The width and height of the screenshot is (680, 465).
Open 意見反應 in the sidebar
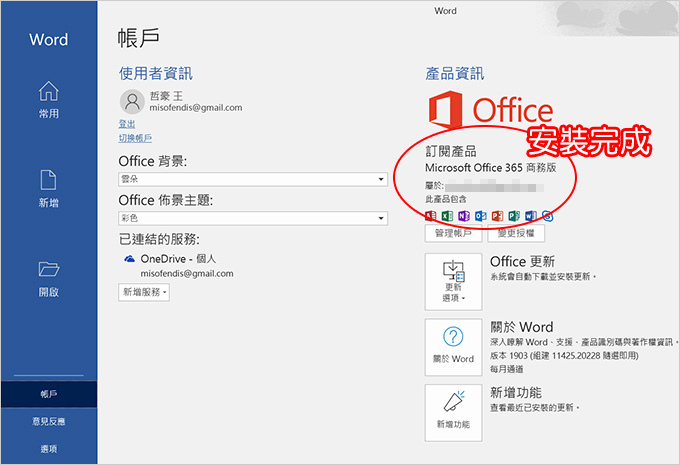point(49,421)
